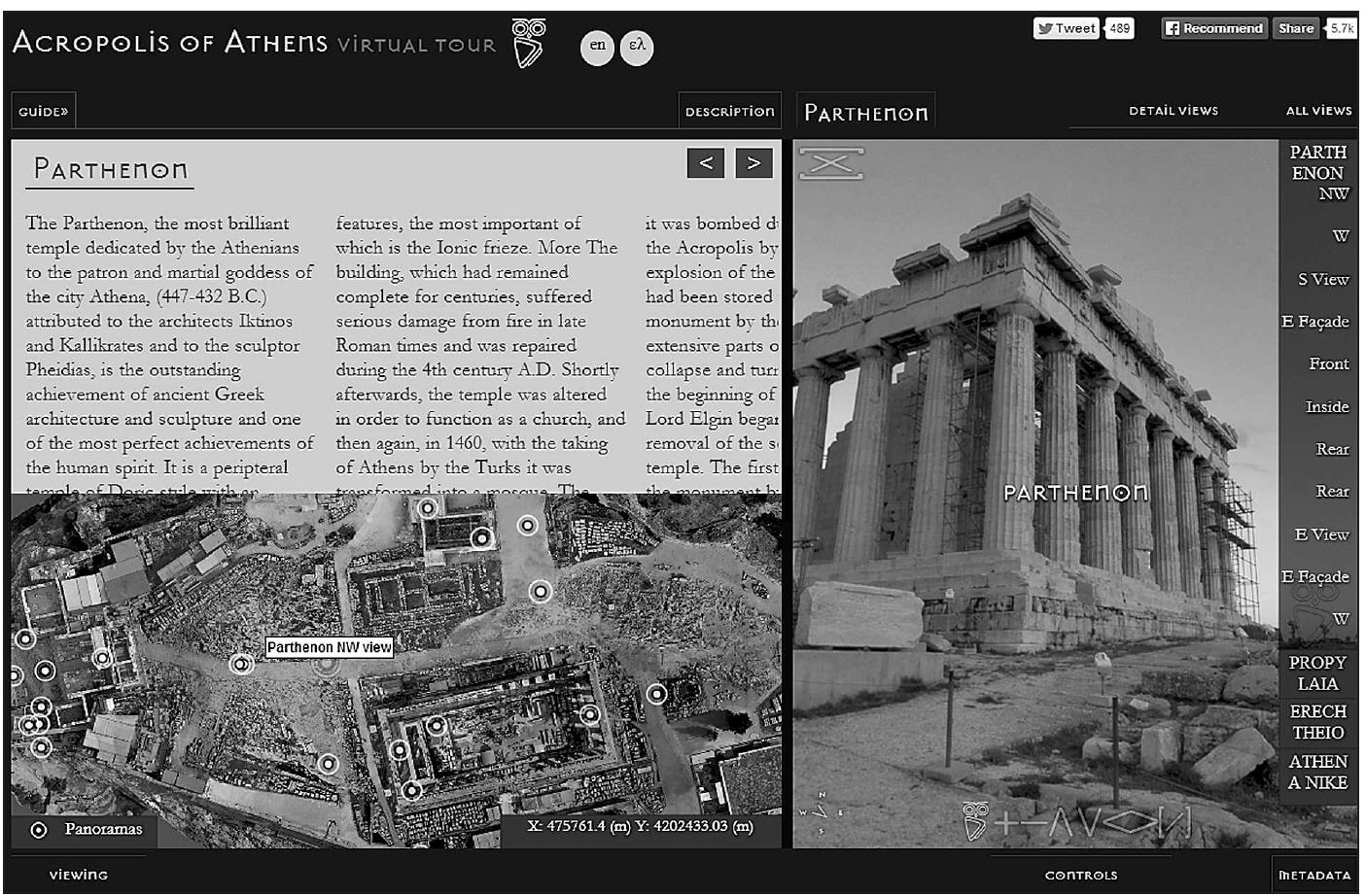
Task: Switch interface language to English
Action: click(x=597, y=45)
